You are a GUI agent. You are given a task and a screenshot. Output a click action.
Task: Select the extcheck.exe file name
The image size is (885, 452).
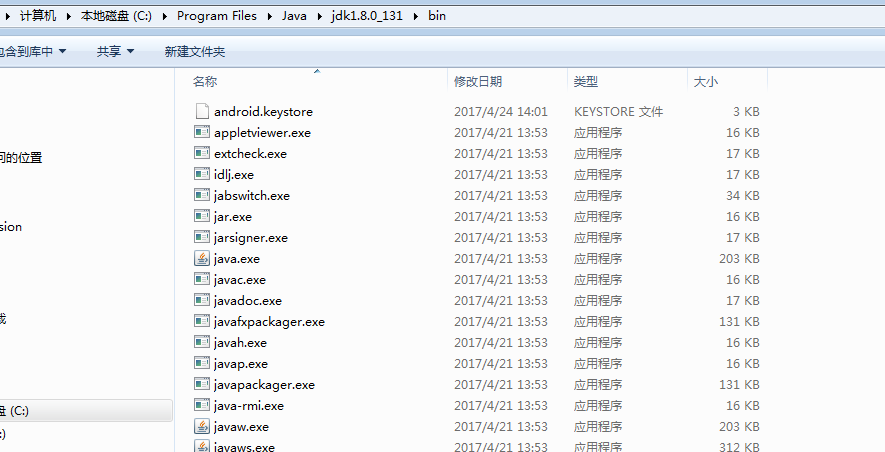[250, 153]
